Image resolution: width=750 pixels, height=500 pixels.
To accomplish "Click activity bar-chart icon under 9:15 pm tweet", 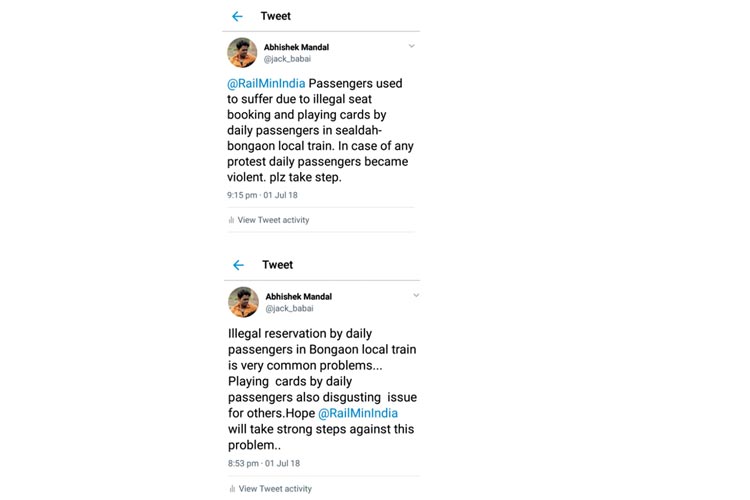I will [x=231, y=220].
